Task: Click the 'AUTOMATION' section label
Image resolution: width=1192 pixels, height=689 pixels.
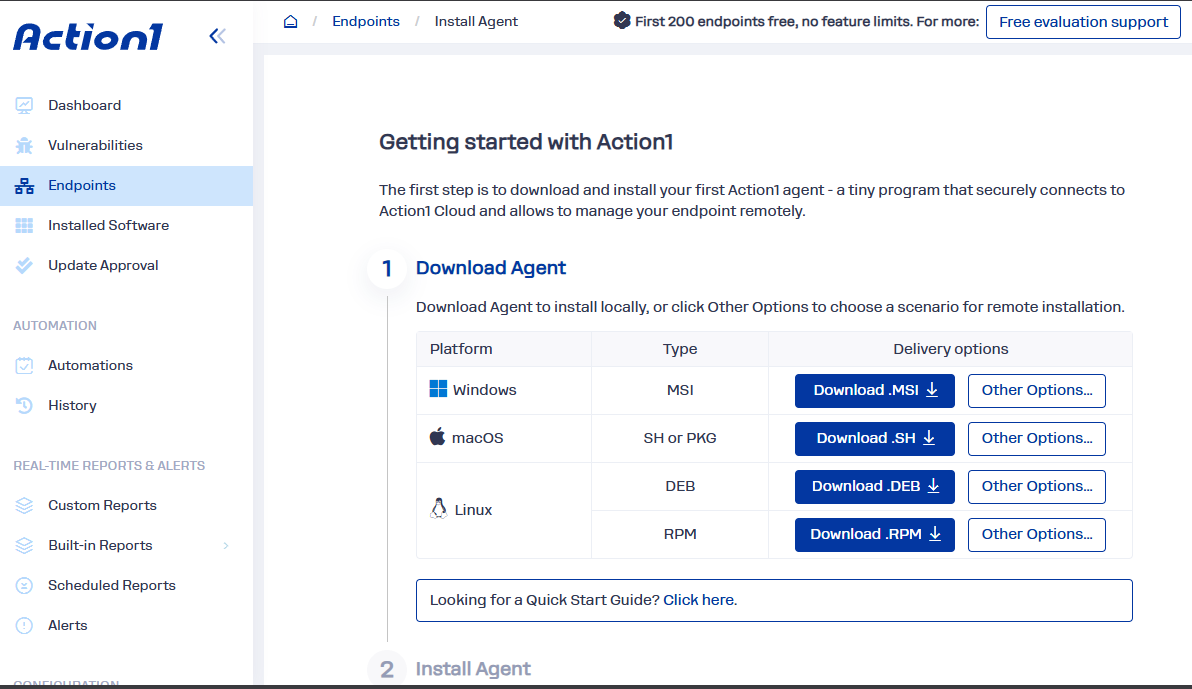Action: [x=55, y=325]
